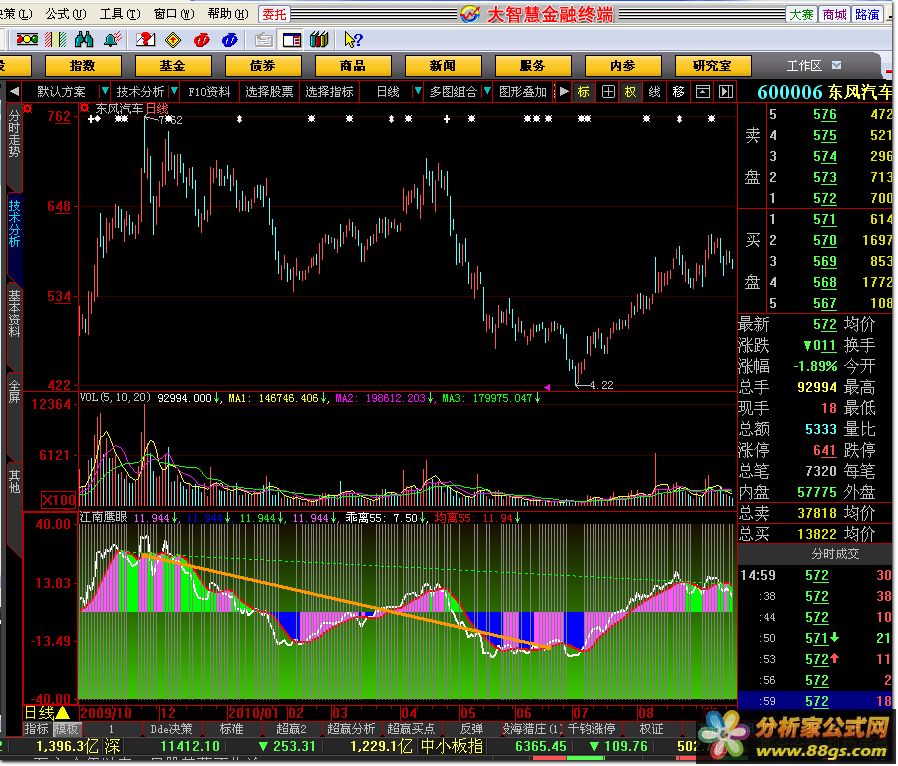The image size is (898, 766).
Task: Click 选择指标 in chart toolbar
Action: (x=329, y=92)
